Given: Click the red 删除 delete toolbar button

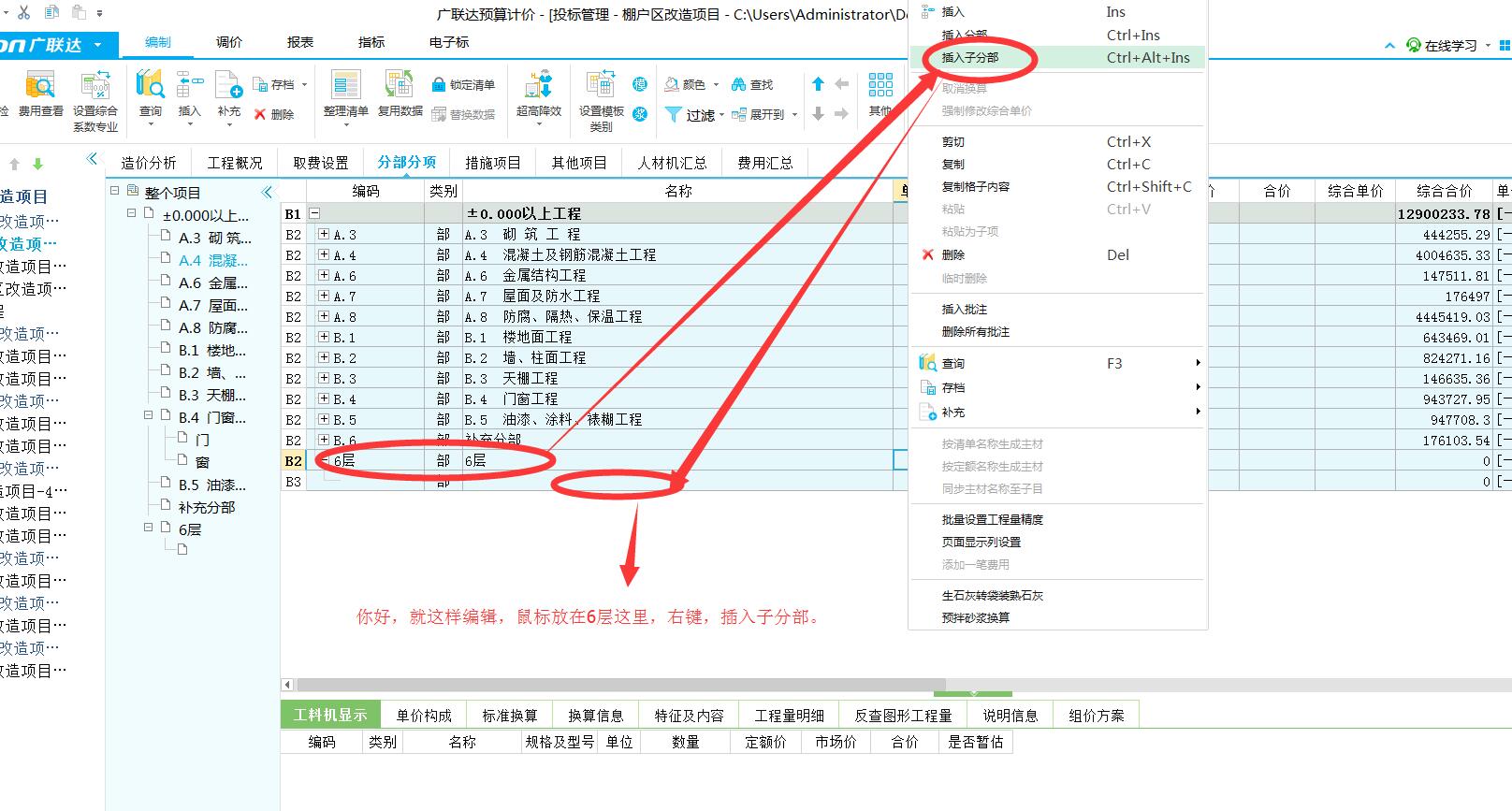Looking at the screenshot, I should point(274,114).
